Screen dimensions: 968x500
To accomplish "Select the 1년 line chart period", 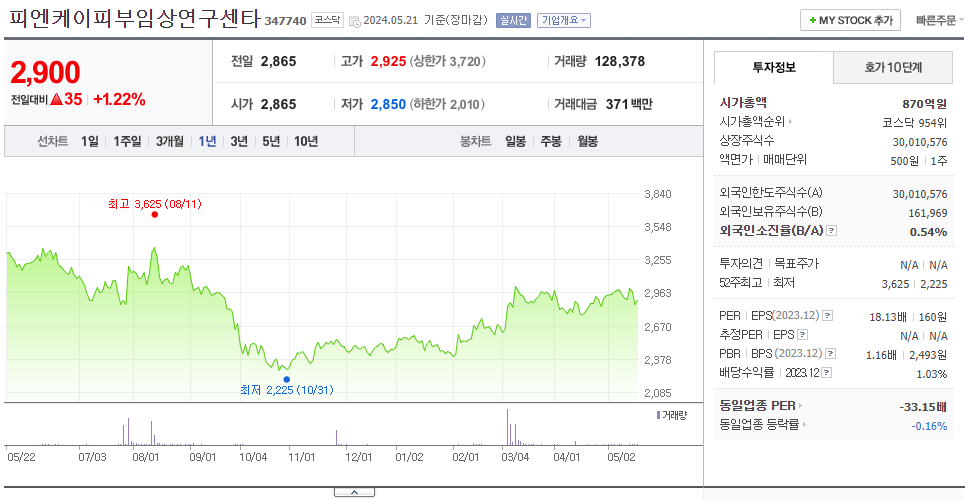I will coord(207,141).
